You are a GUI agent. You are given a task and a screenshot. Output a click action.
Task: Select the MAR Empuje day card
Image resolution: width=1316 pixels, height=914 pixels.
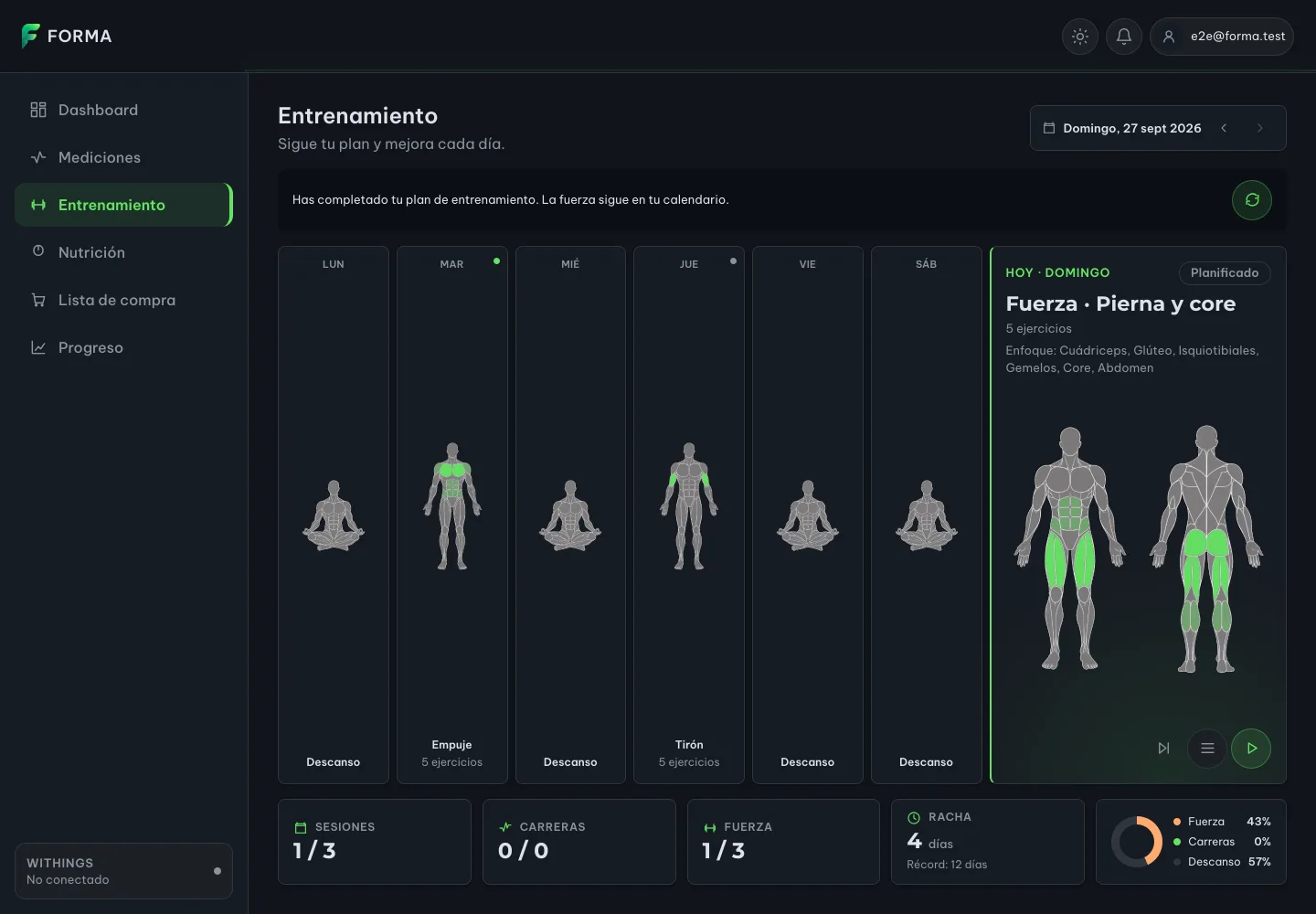[452, 515]
